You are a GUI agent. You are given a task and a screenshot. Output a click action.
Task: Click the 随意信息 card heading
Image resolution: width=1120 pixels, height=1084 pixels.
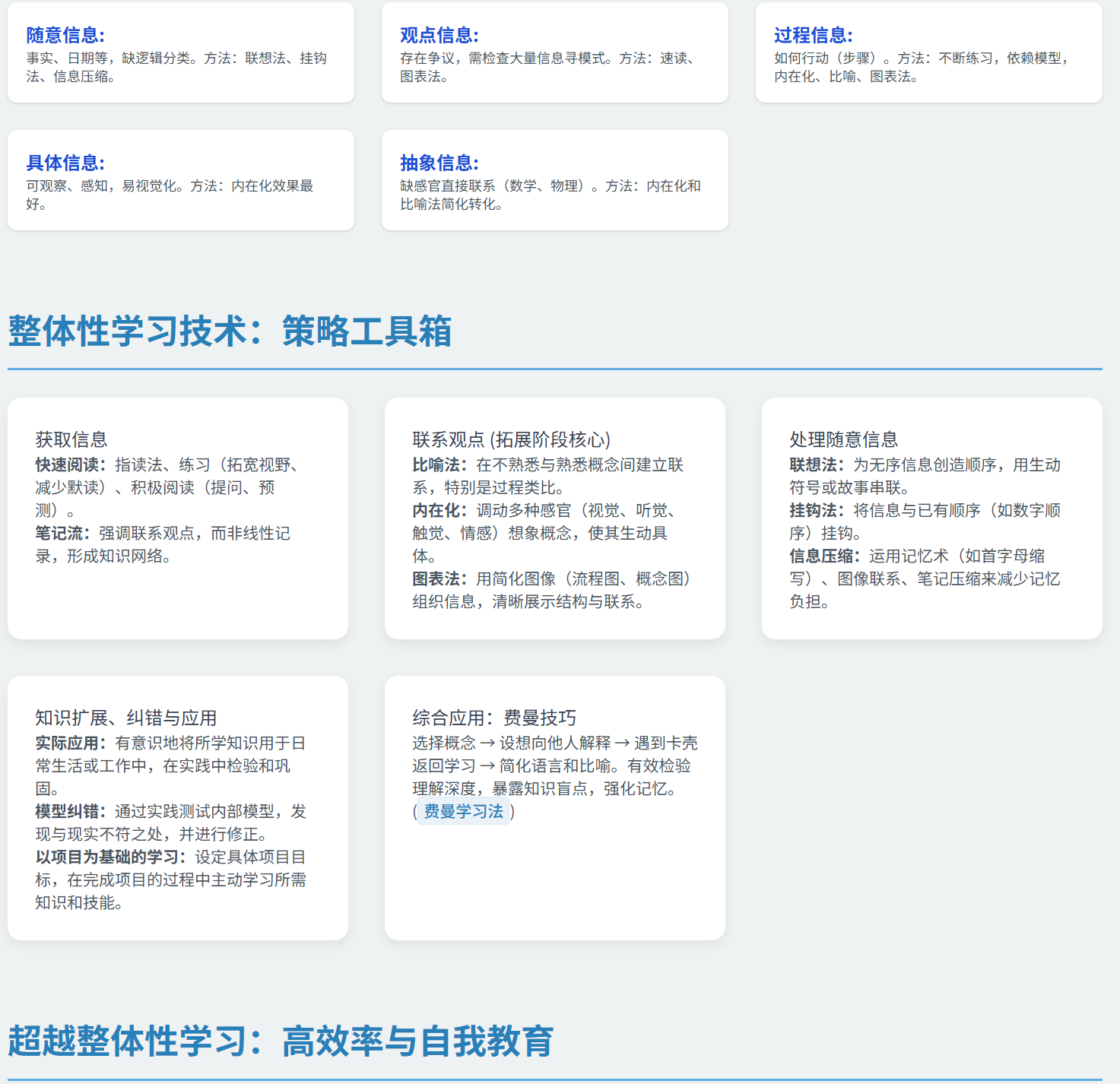coord(65,35)
